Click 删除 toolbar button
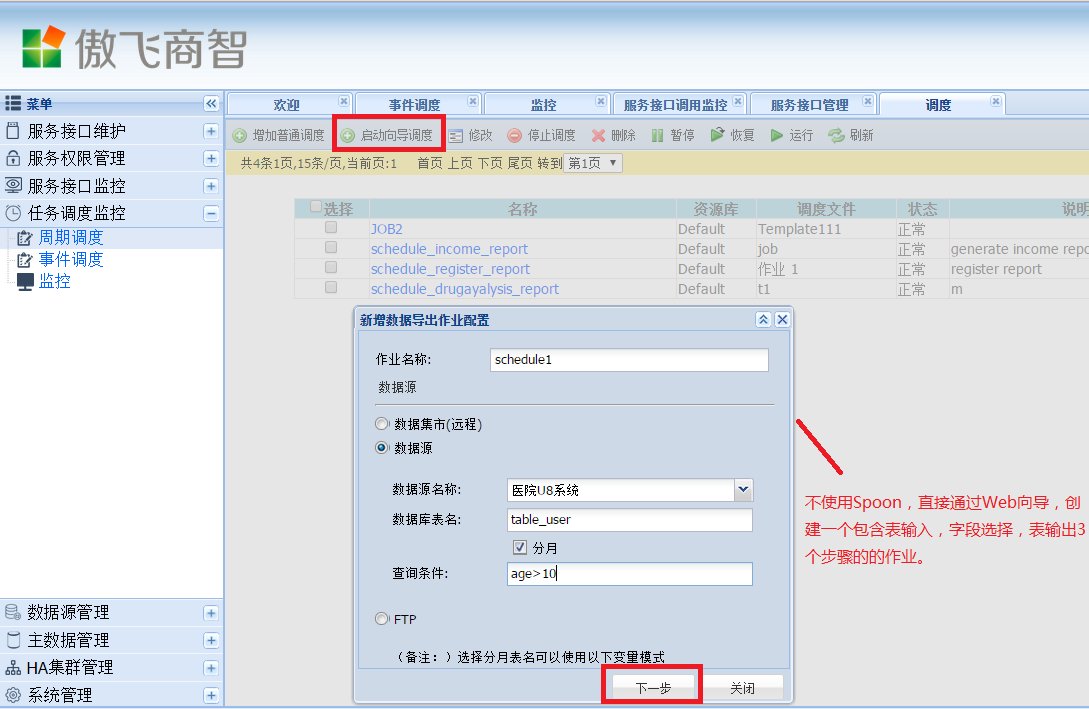The image size is (1089, 709). pos(613,135)
